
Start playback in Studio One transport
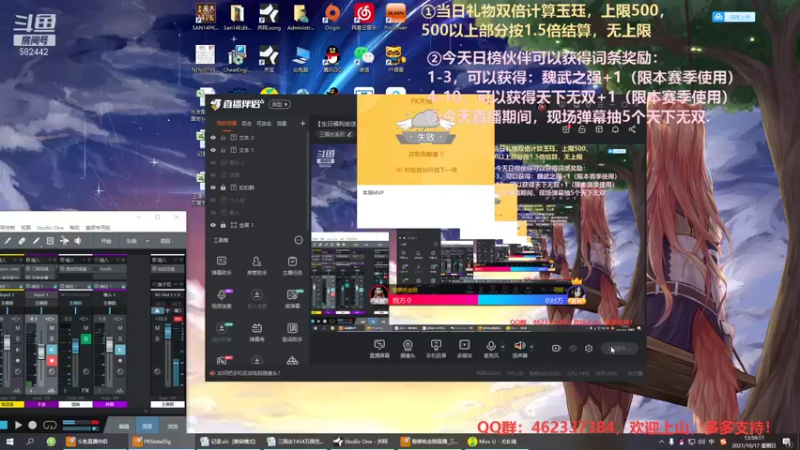pyautogui.click(x=18, y=425)
